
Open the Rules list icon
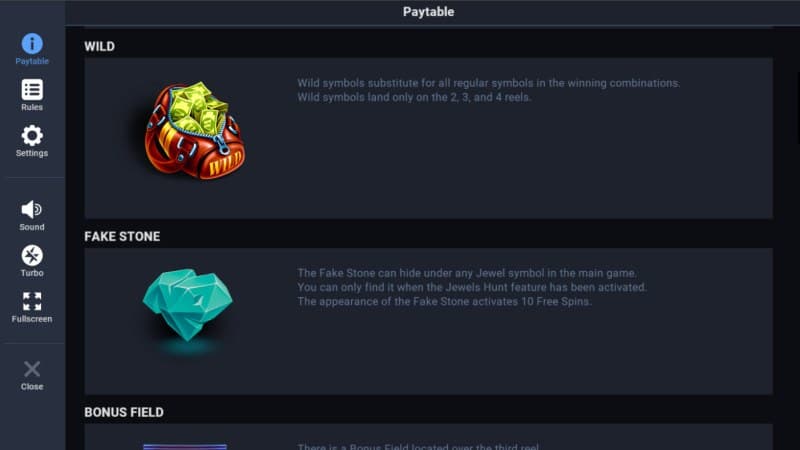click(32, 89)
